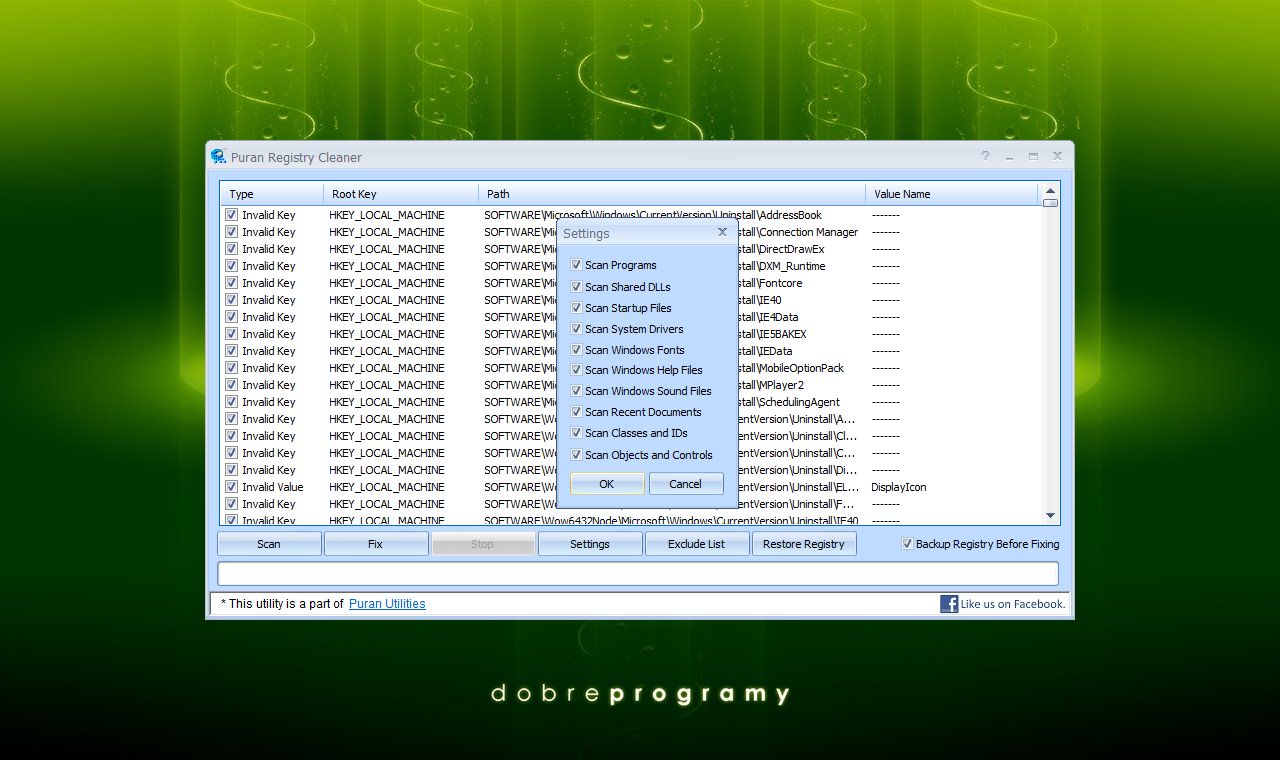The height and width of the screenshot is (760, 1280).
Task: Toggle the DXM_Runtime row checkbox
Action: pyautogui.click(x=231, y=266)
